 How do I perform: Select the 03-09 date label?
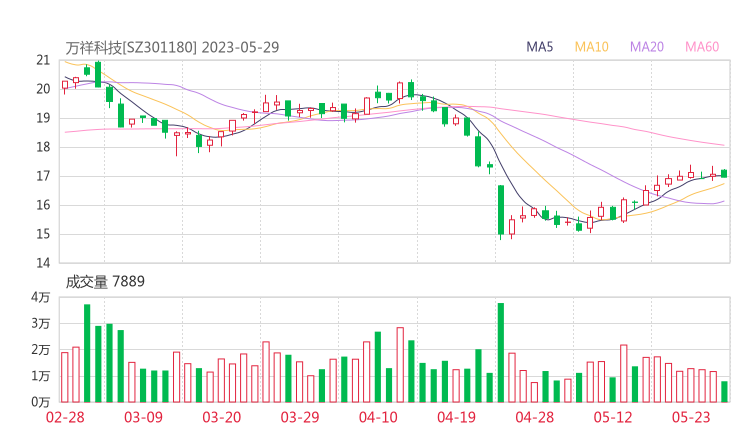(x=143, y=417)
